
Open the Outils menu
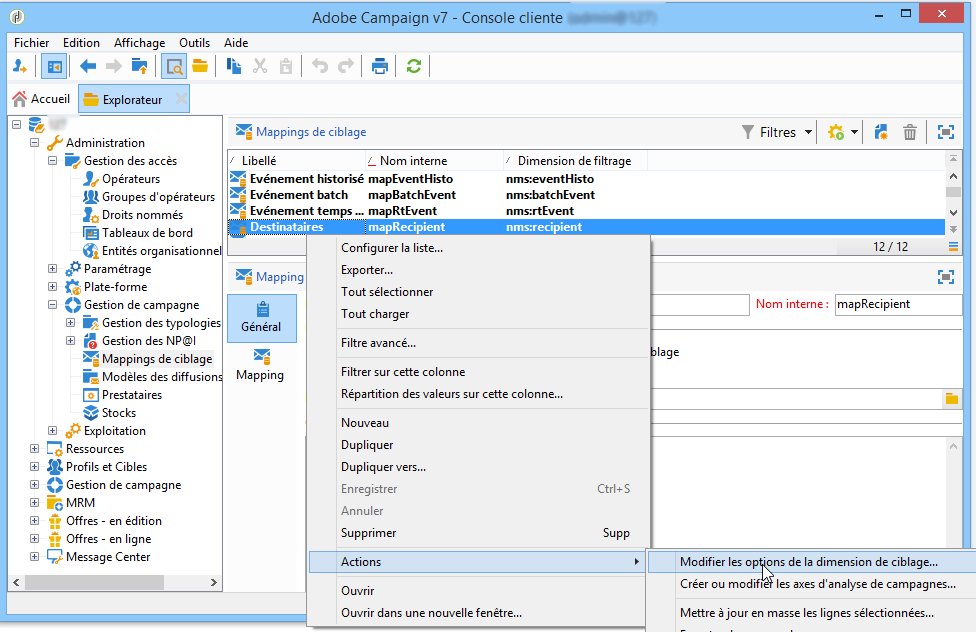194,42
